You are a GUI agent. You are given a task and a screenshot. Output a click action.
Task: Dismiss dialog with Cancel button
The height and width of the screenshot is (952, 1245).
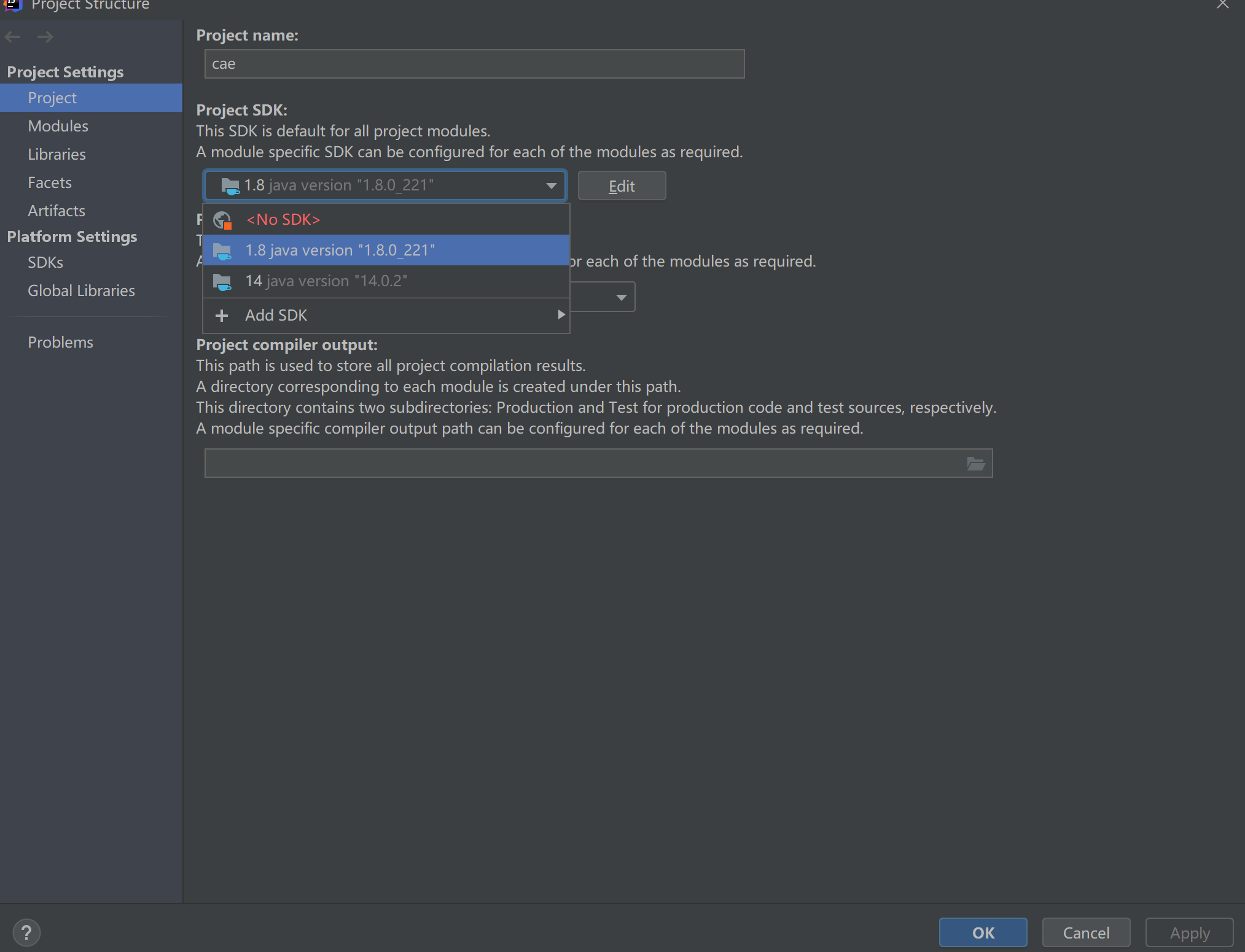point(1086,932)
